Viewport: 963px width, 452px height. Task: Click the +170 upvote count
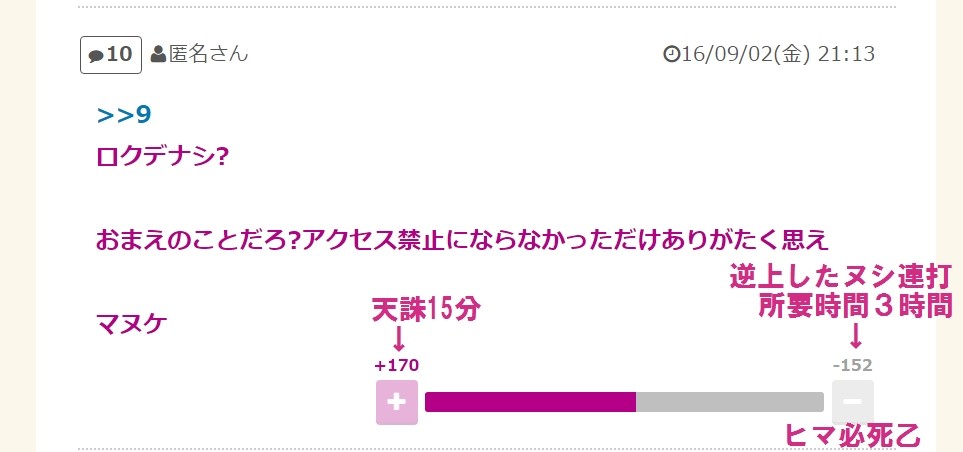[x=397, y=365]
